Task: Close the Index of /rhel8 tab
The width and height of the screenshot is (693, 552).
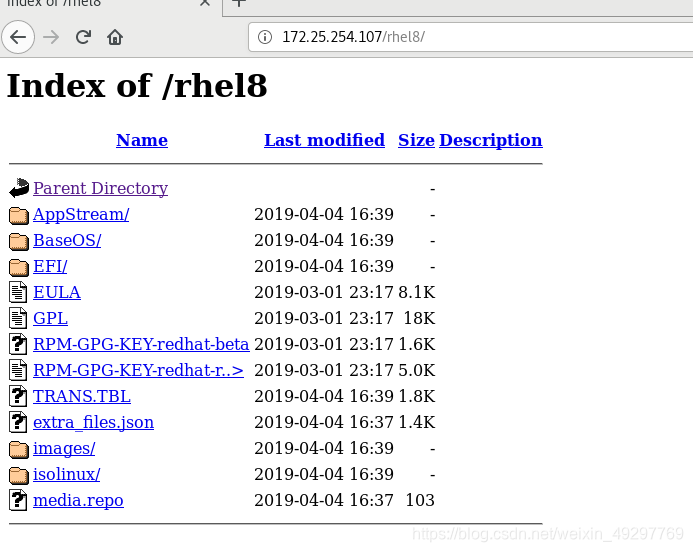Action: (205, 4)
